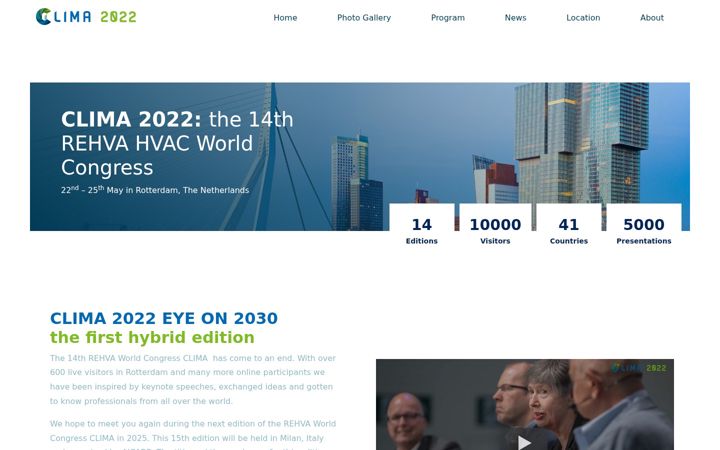720x450 pixels.
Task: Select News in the navigation
Action: click(515, 18)
